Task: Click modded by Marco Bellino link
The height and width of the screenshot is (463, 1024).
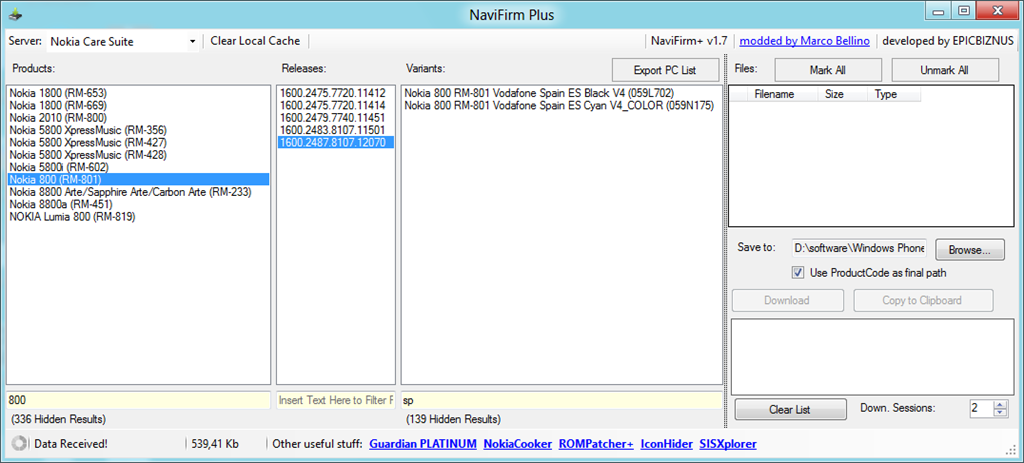Action: pos(804,41)
